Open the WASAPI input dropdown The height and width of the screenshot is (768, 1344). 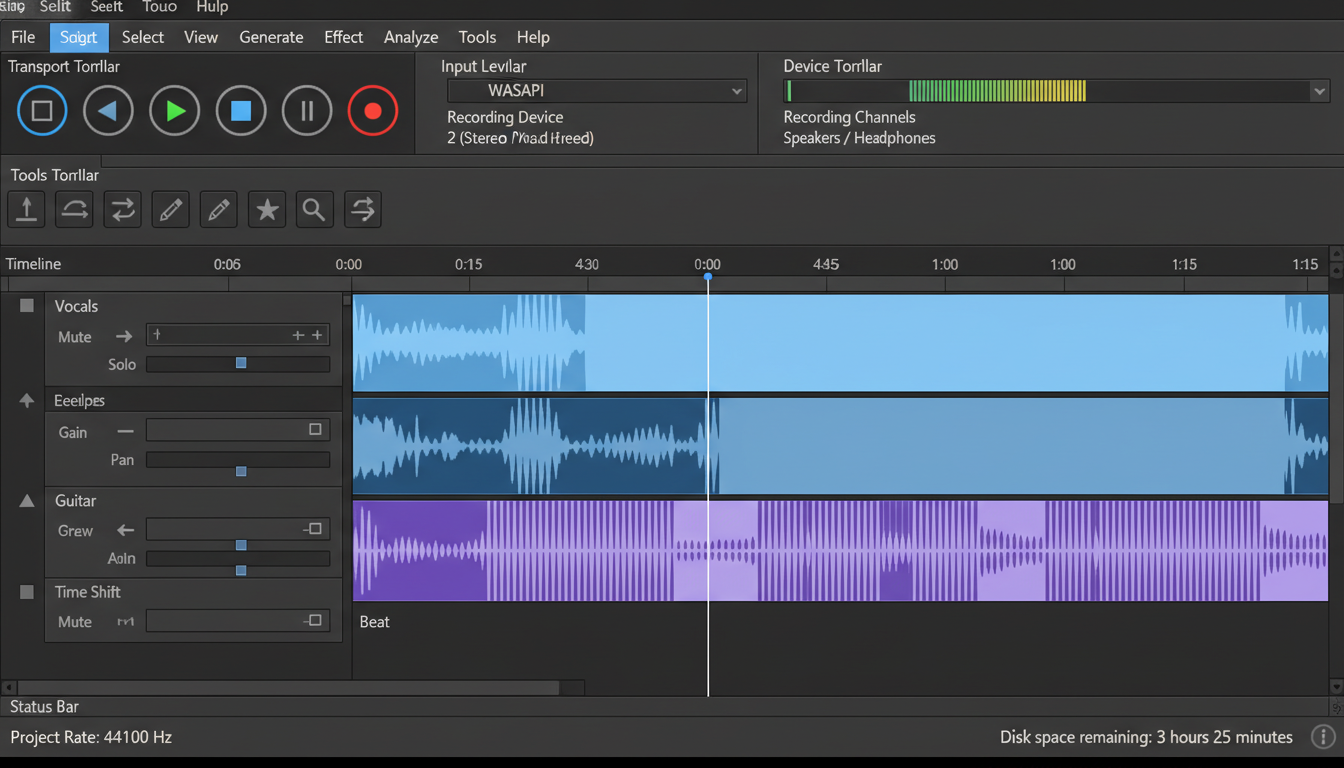tap(737, 90)
